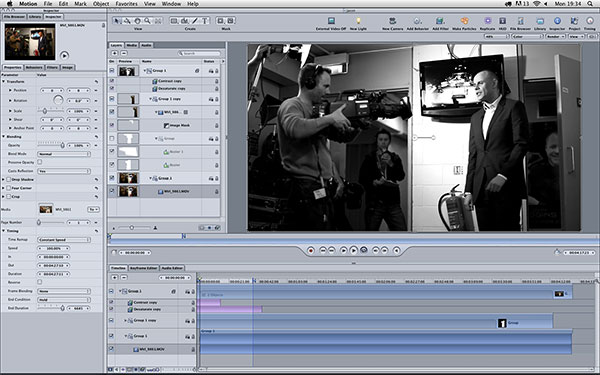
Task: Select the Text tool
Action: pos(205,21)
